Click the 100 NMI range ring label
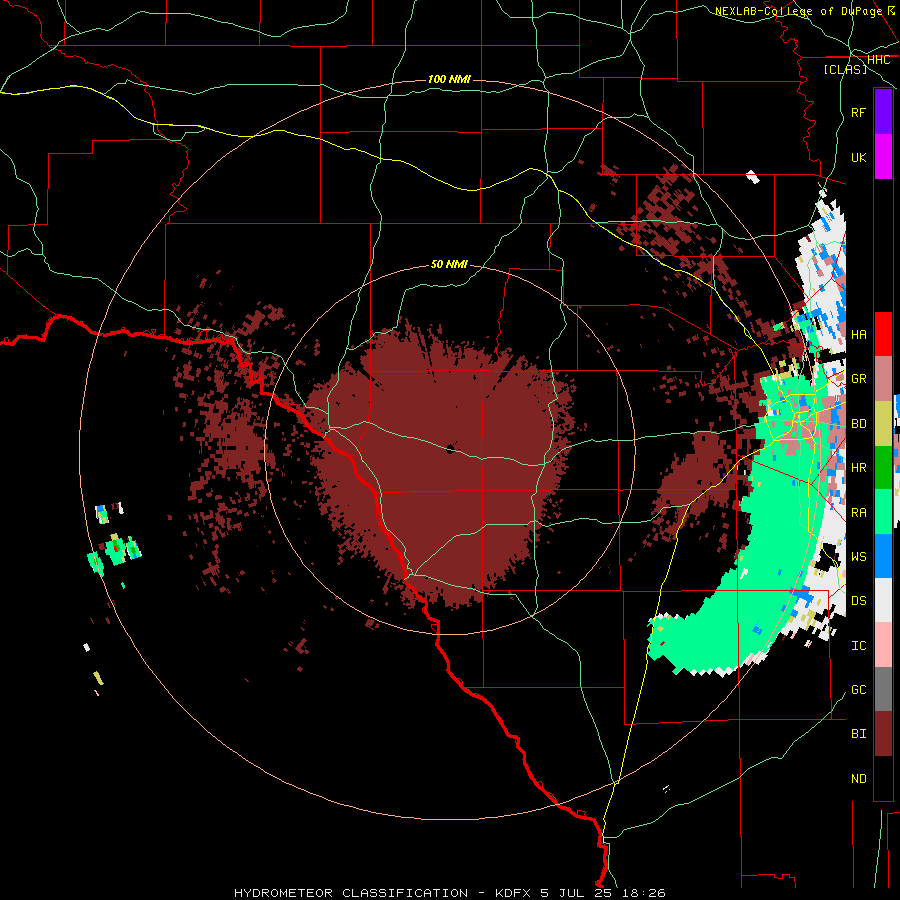 click(x=449, y=79)
